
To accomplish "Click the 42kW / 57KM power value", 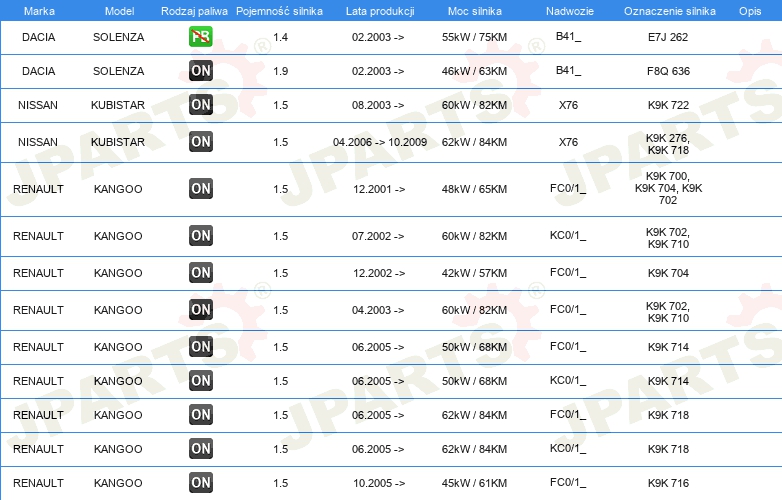I will pos(474,273).
